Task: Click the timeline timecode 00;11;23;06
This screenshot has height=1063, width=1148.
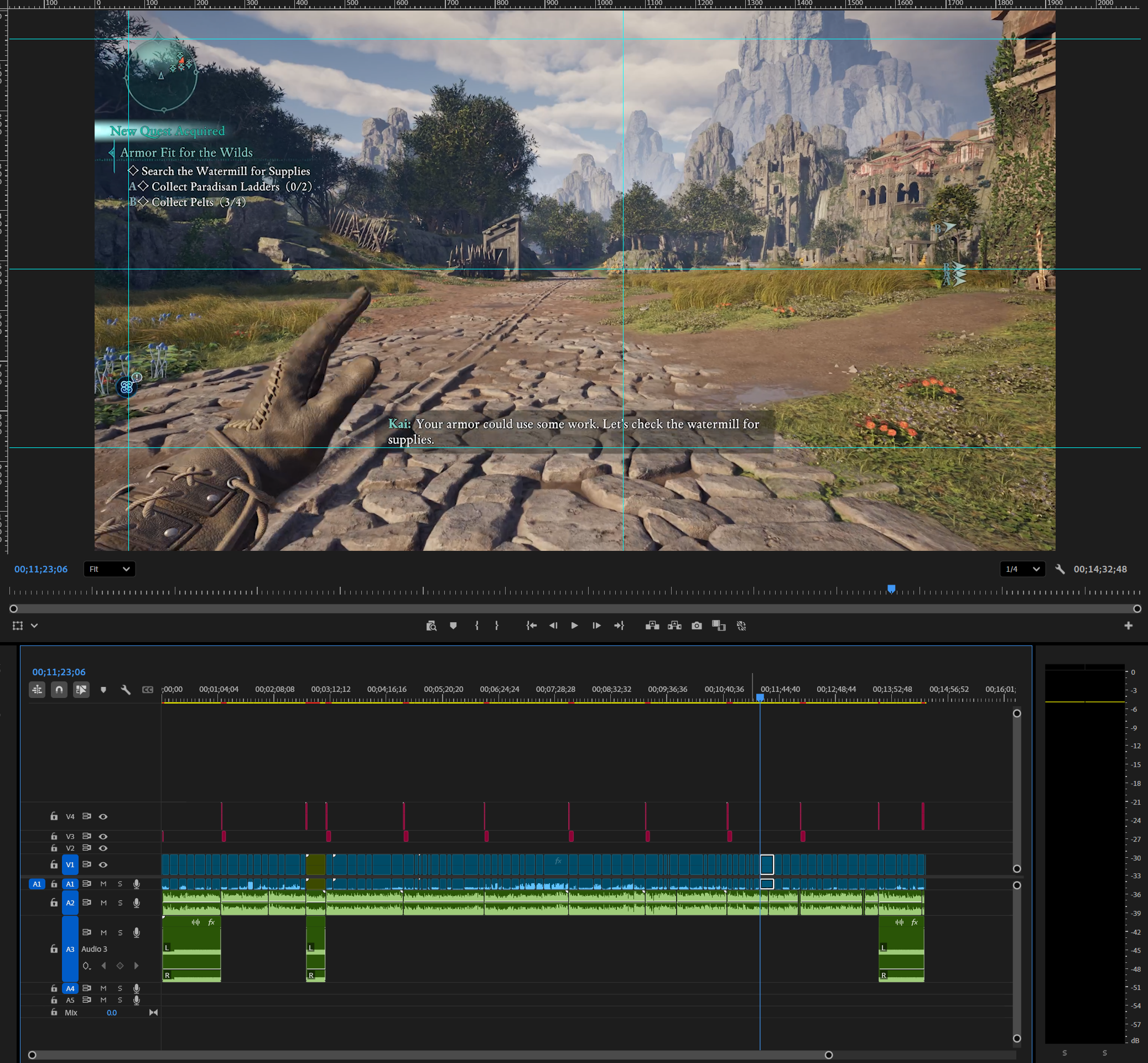Action: pyautogui.click(x=59, y=672)
